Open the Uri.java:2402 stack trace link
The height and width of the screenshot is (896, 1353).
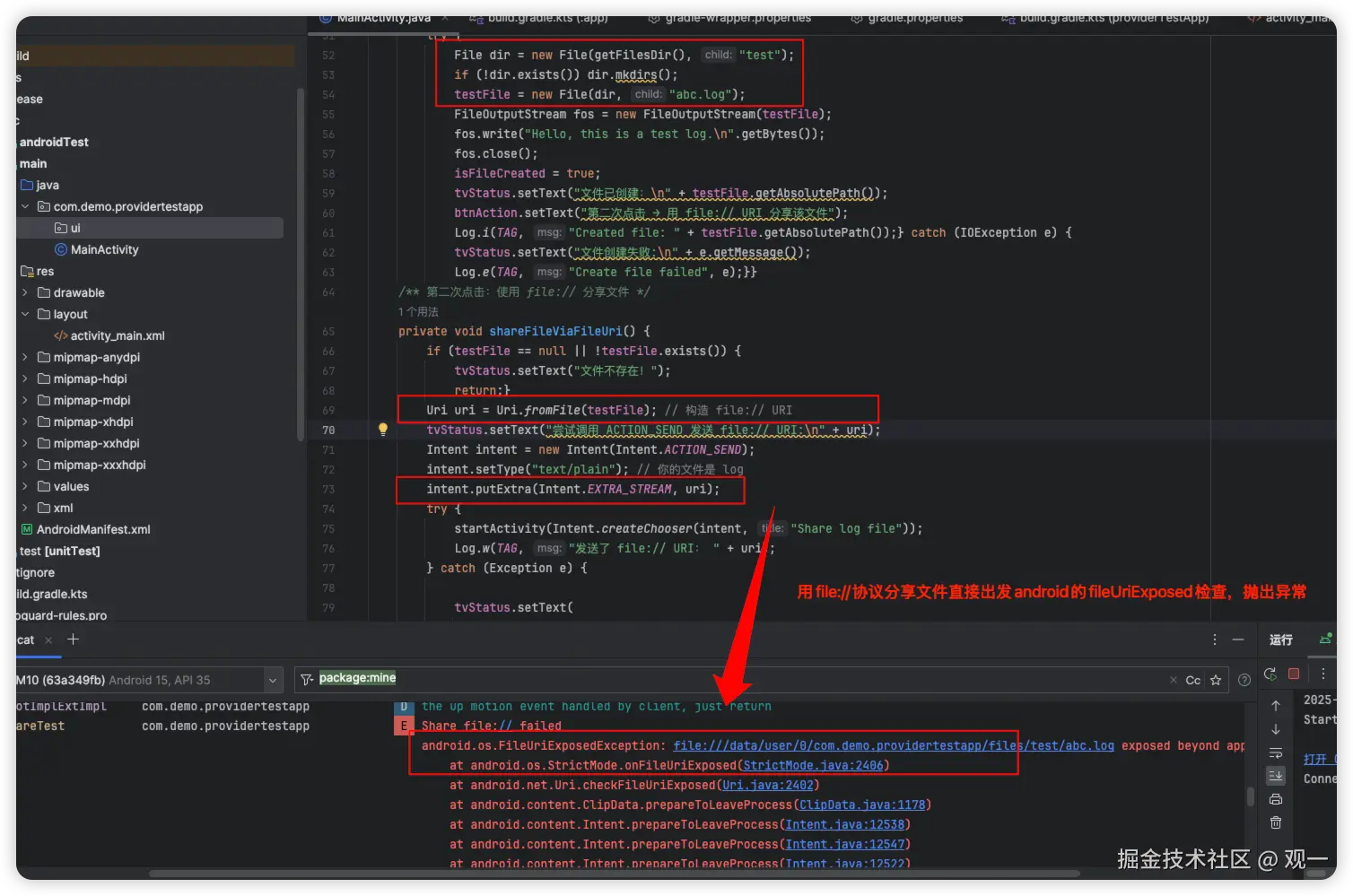768,785
